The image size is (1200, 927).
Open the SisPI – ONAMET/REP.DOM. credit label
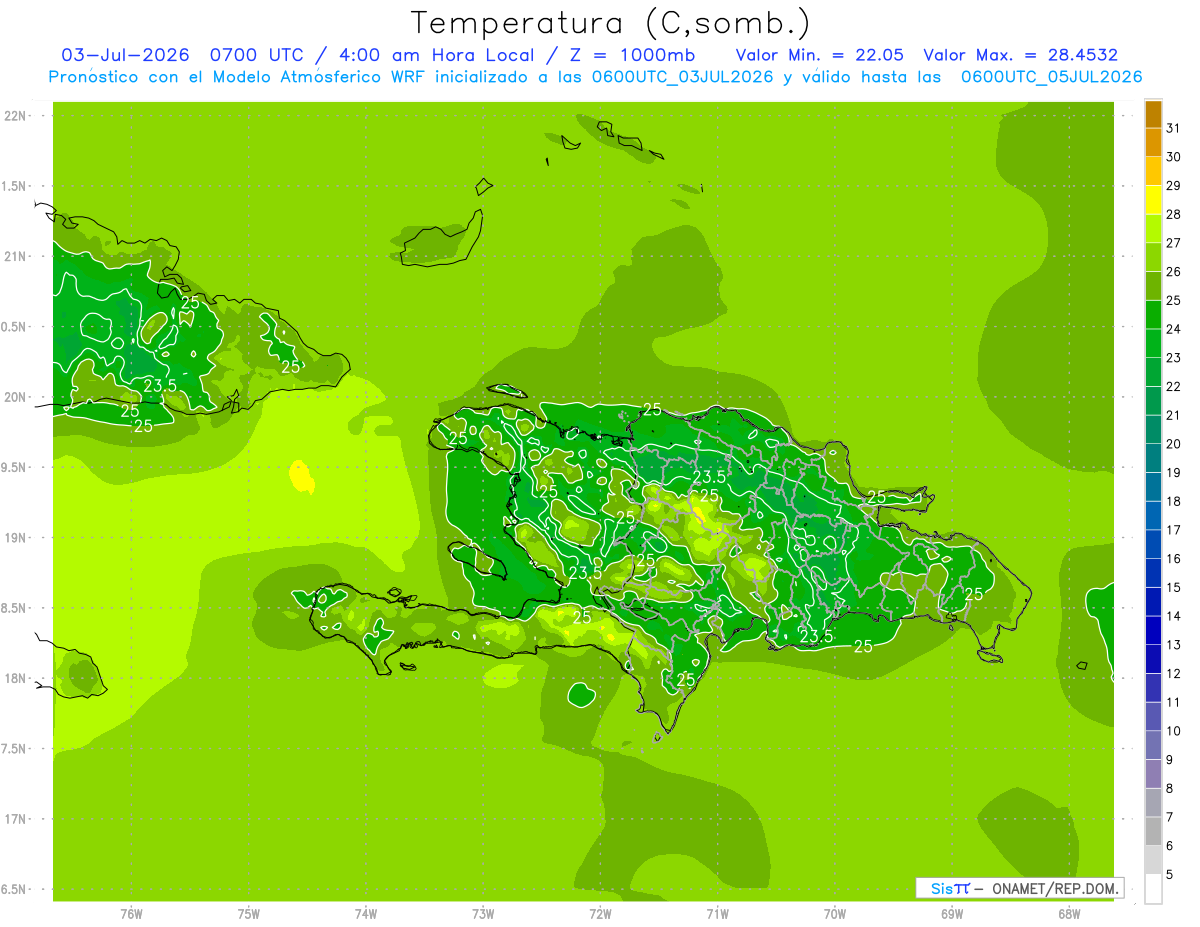point(1019,888)
